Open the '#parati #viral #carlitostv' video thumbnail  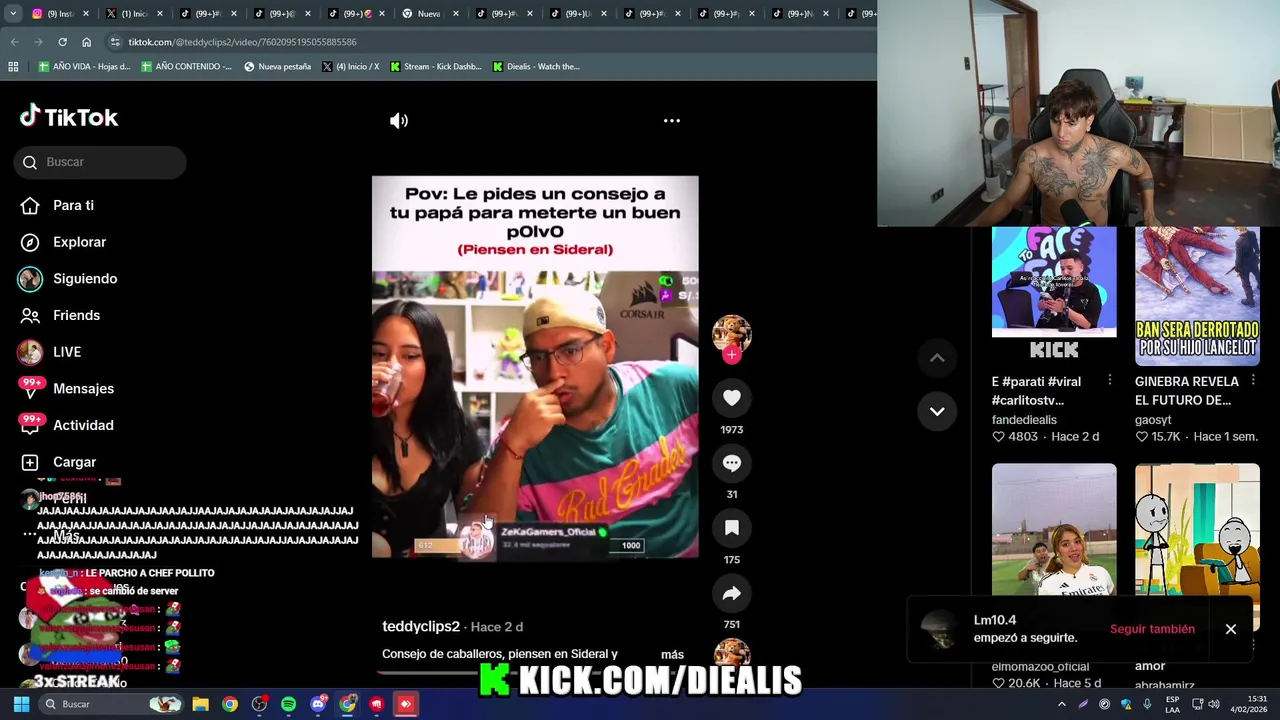(1054, 296)
